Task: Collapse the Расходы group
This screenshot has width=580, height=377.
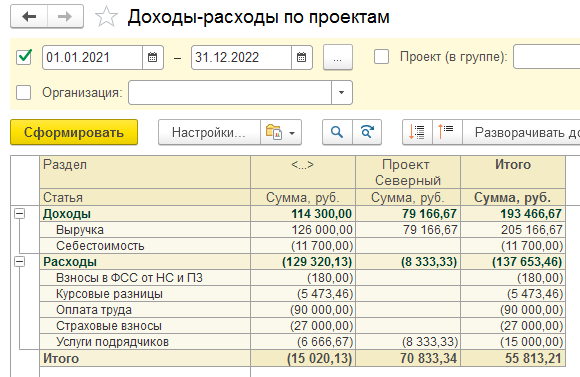Action: pyautogui.click(x=19, y=262)
